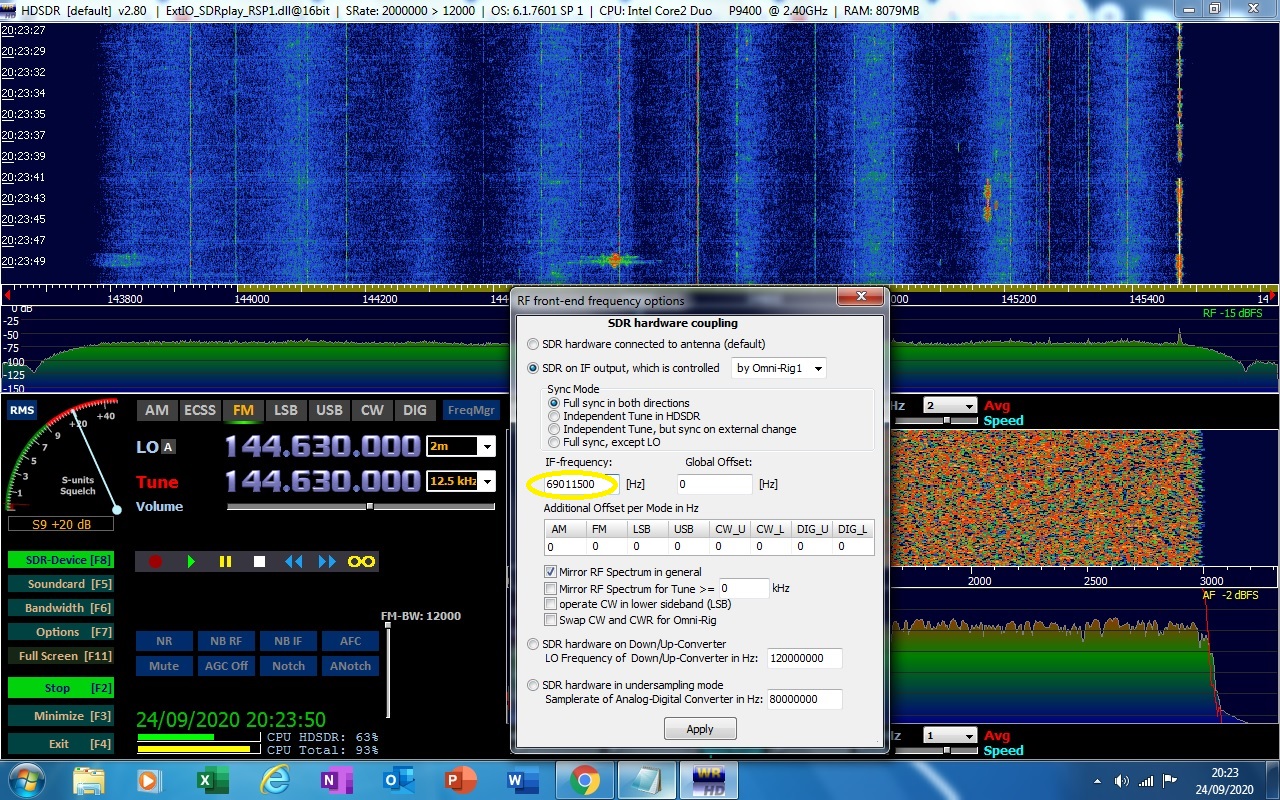
Task: Click the red record button
Action: click(155, 562)
